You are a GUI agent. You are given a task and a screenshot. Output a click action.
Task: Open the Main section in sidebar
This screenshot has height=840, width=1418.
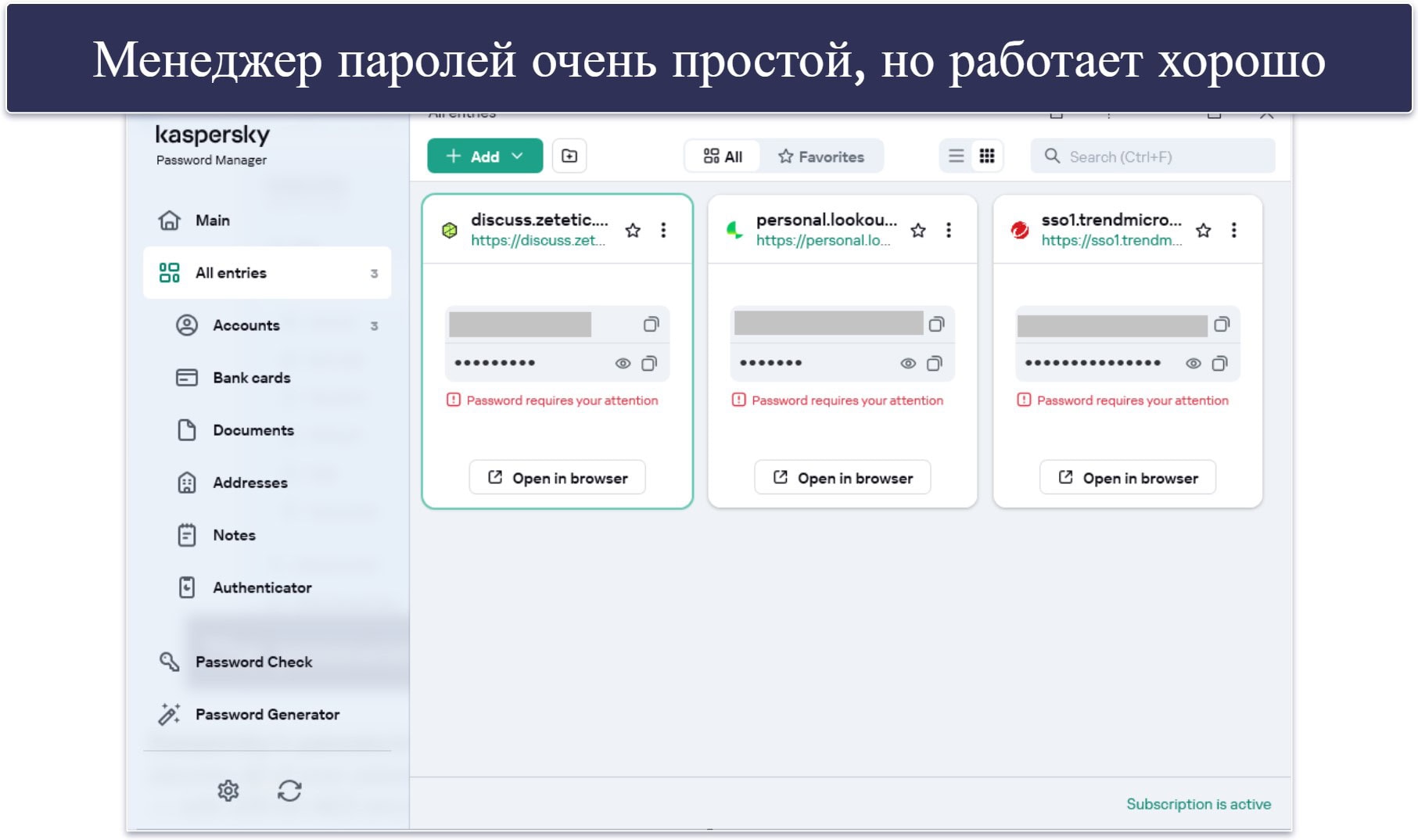tap(266, 221)
